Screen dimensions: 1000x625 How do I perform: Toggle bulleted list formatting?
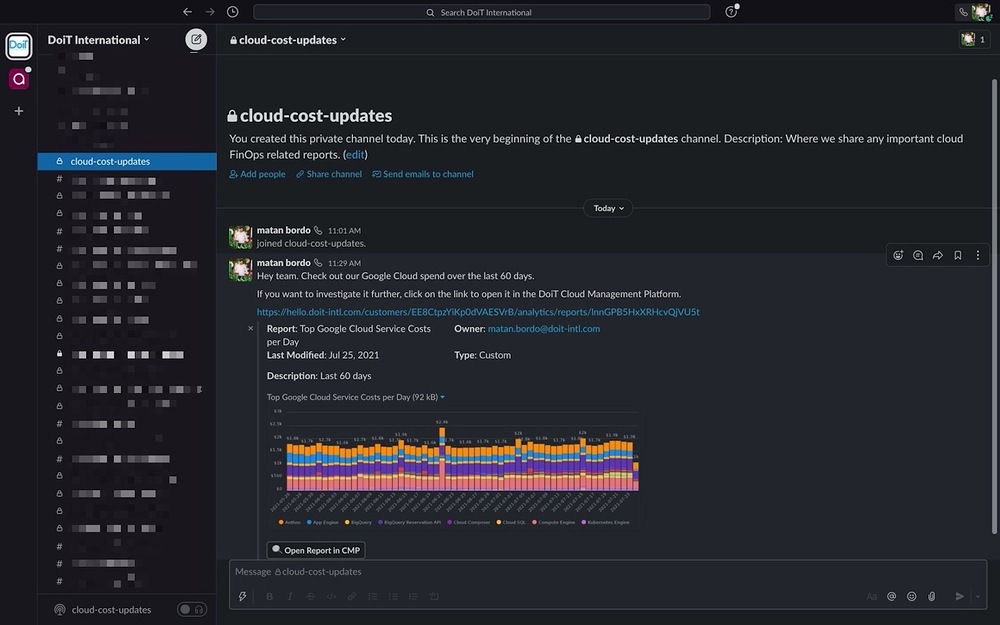tap(393, 596)
